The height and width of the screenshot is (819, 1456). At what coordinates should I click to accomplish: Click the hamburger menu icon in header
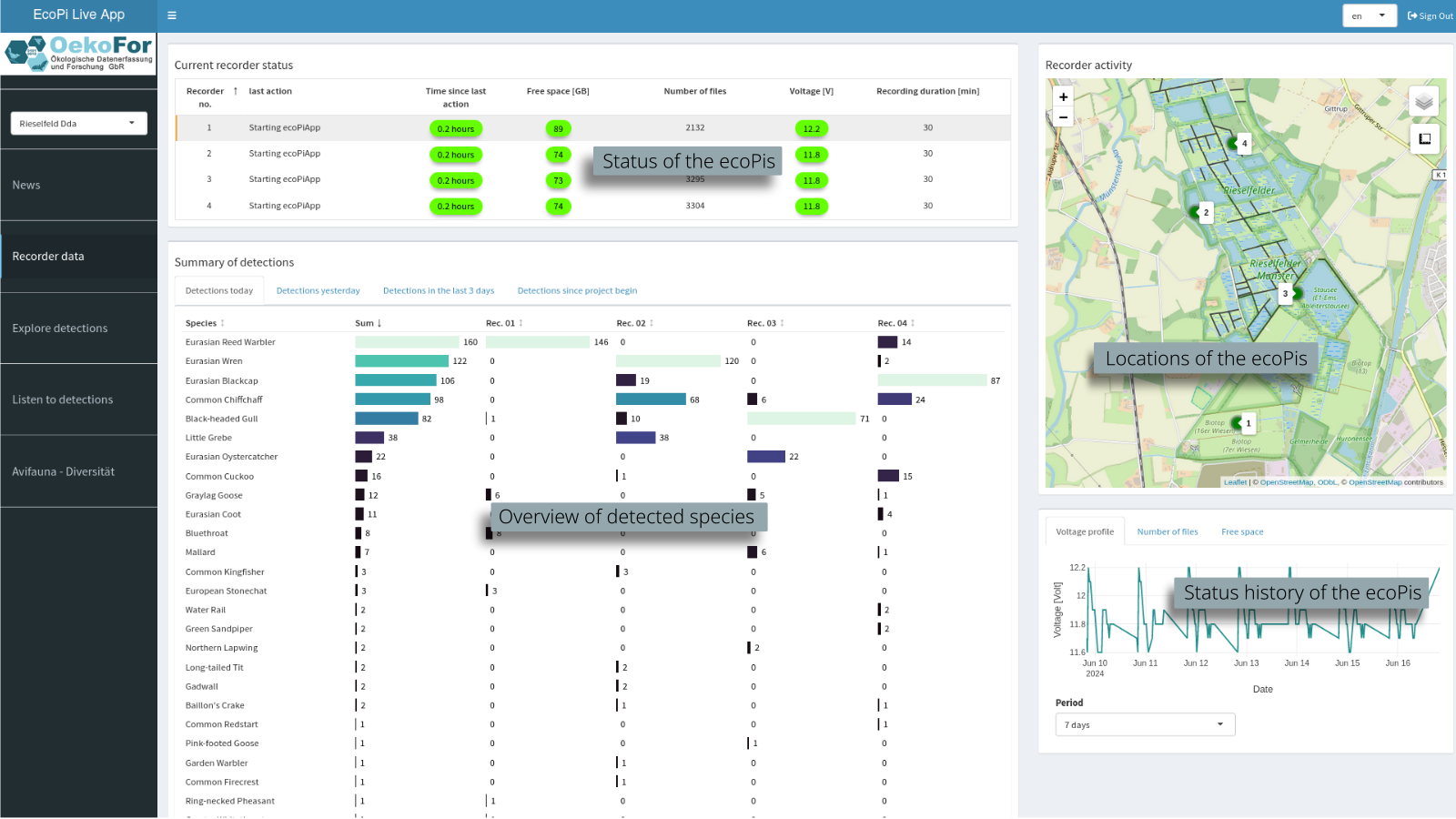point(172,15)
